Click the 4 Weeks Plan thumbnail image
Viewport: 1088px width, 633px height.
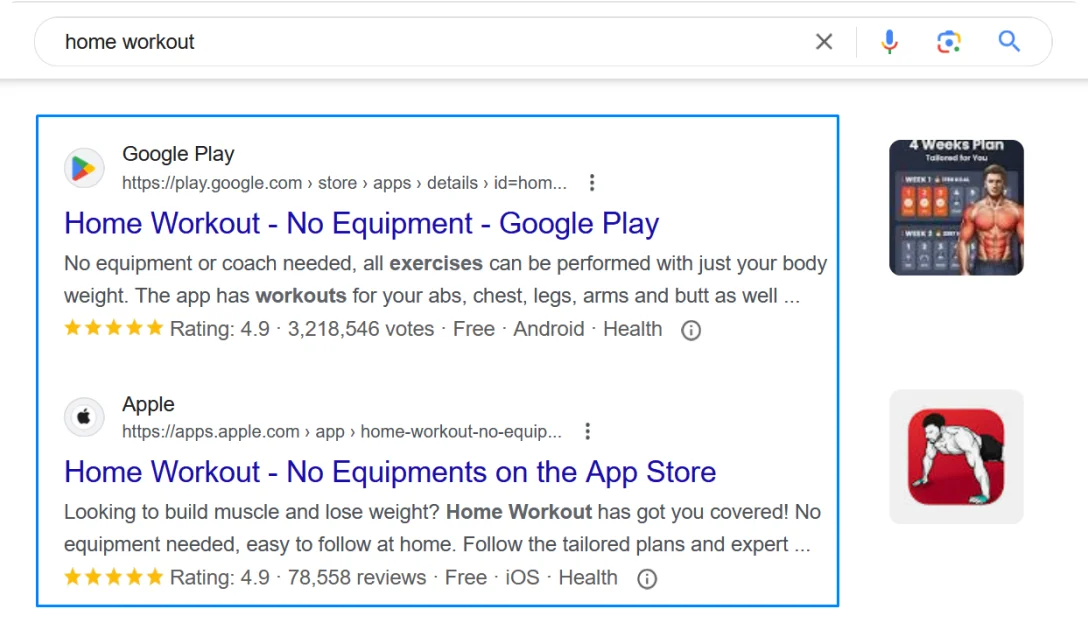(955, 208)
